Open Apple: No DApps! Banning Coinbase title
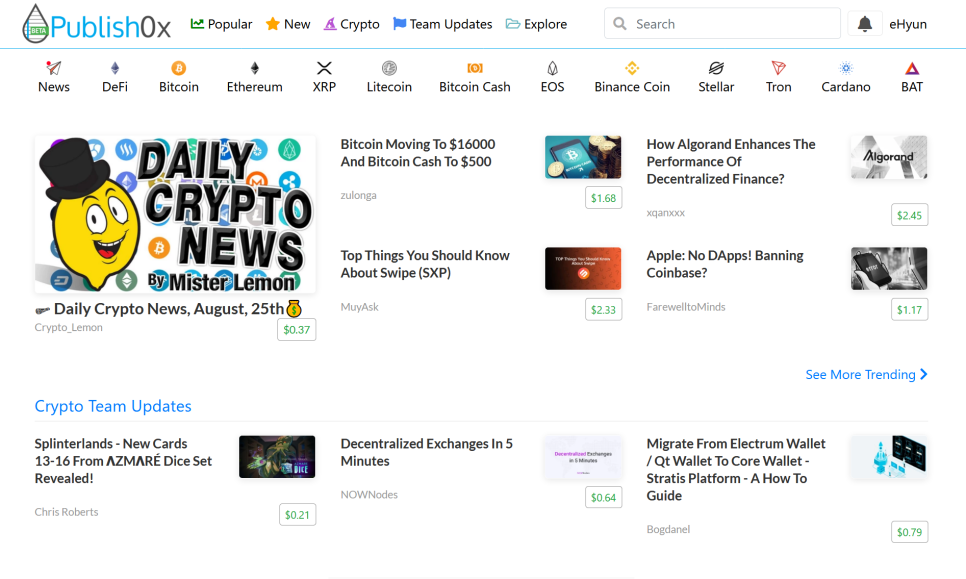Screen dimensions: 966x579 pyautogui.click(x=724, y=264)
